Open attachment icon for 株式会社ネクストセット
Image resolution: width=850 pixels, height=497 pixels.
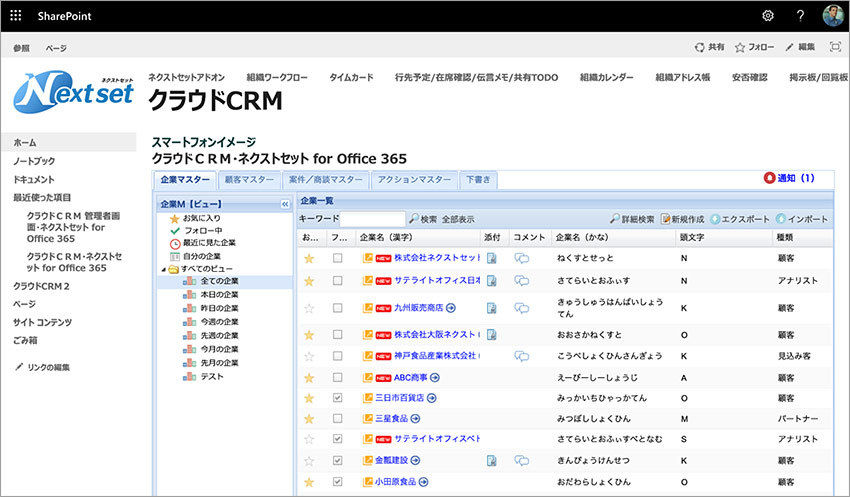pos(492,259)
